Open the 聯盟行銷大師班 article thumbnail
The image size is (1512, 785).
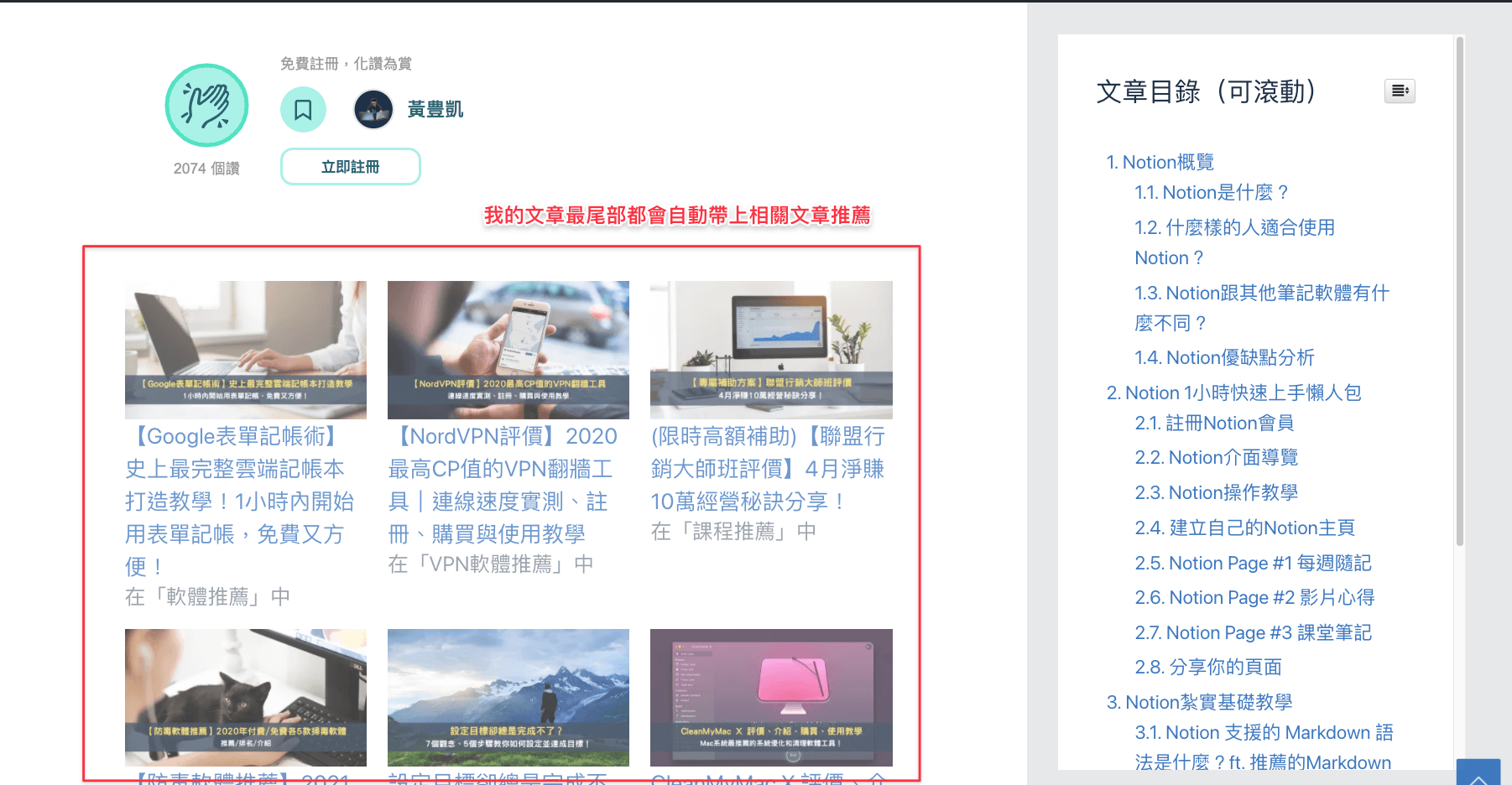pyautogui.click(x=771, y=350)
